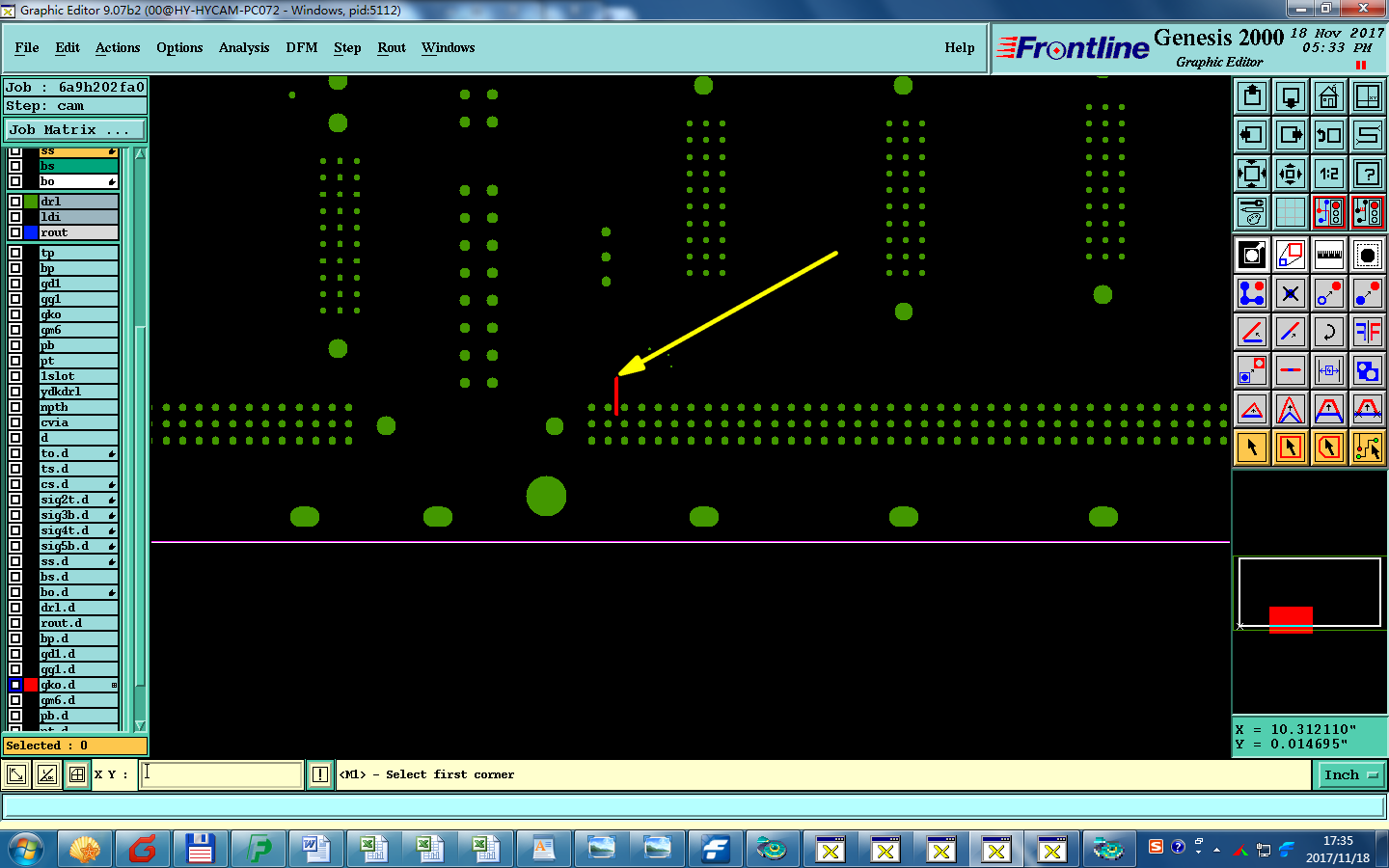The image size is (1389, 868).
Task: Click the polygon arrow select icon
Action: coord(1329,448)
